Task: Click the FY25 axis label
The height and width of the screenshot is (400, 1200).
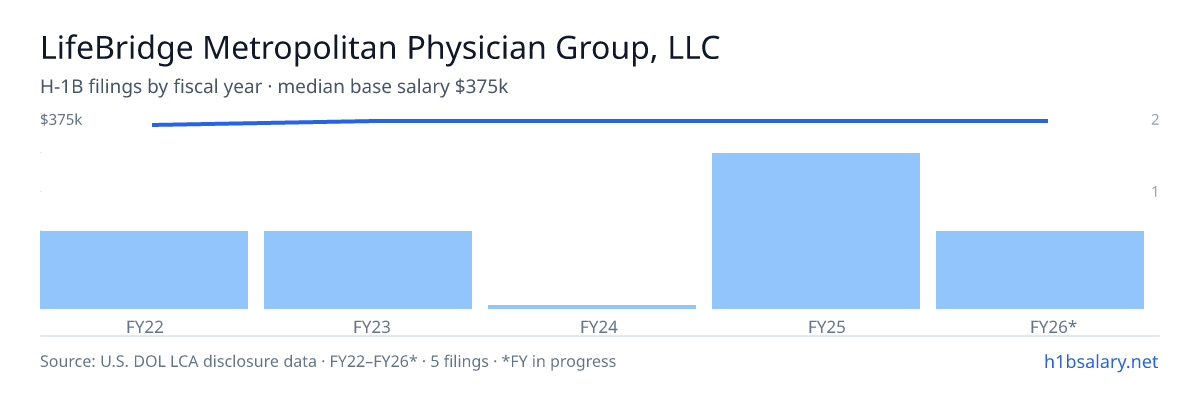Action: click(816, 326)
